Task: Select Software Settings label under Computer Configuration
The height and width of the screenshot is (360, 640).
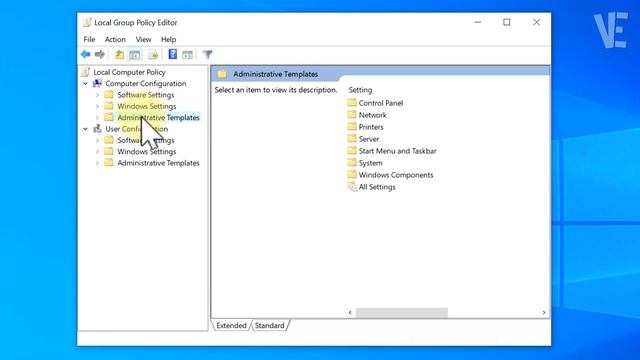Action: (146, 95)
